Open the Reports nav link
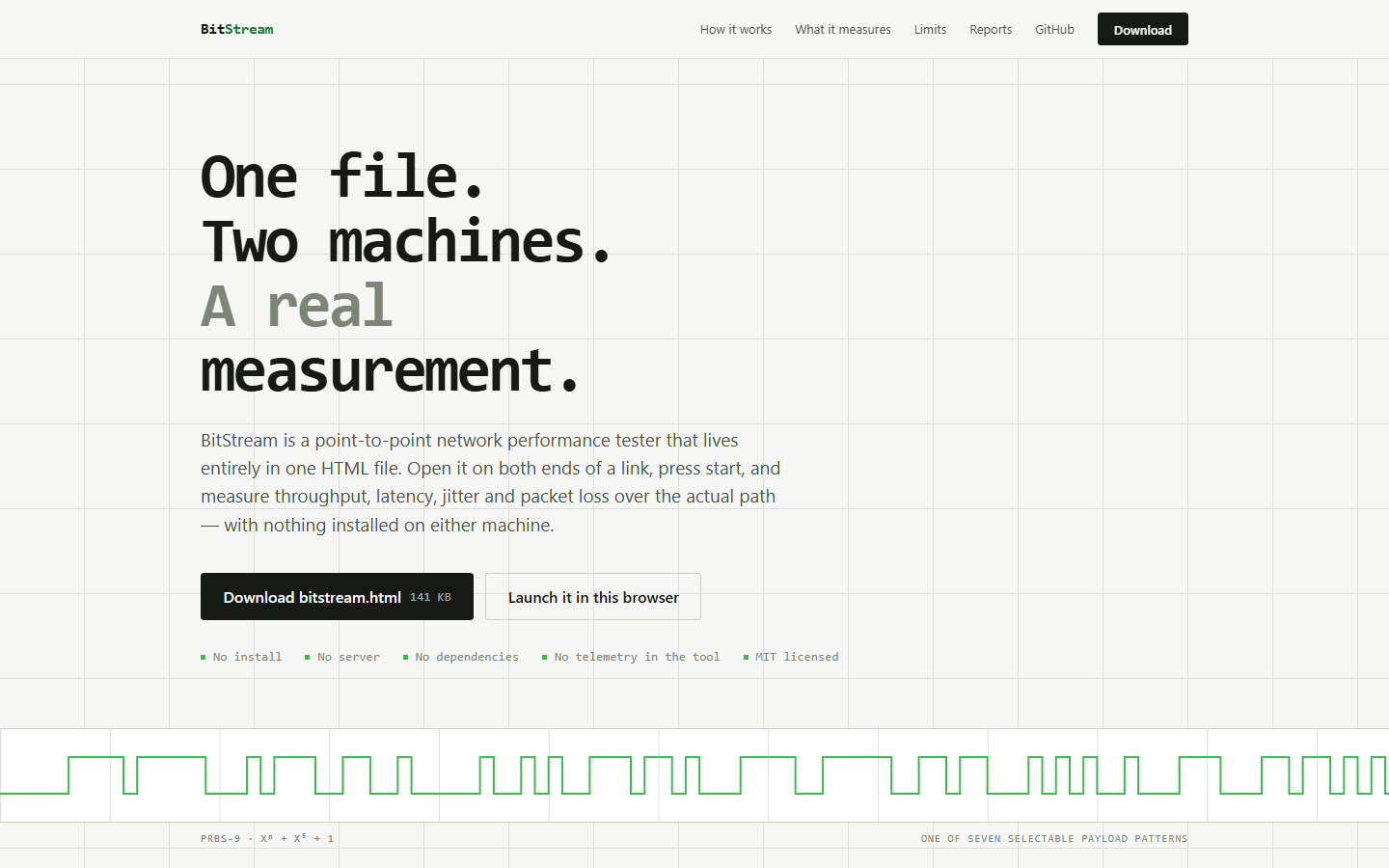Viewport: 1389px width, 868px height. (991, 30)
